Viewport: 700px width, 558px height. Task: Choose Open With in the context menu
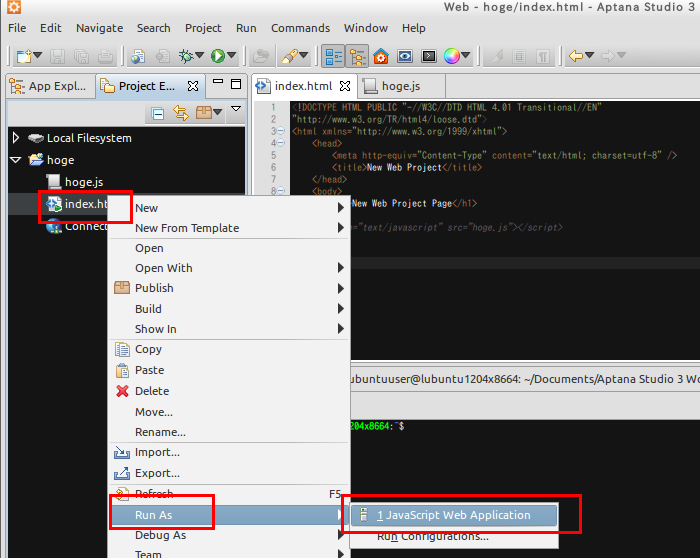[x=229, y=268]
